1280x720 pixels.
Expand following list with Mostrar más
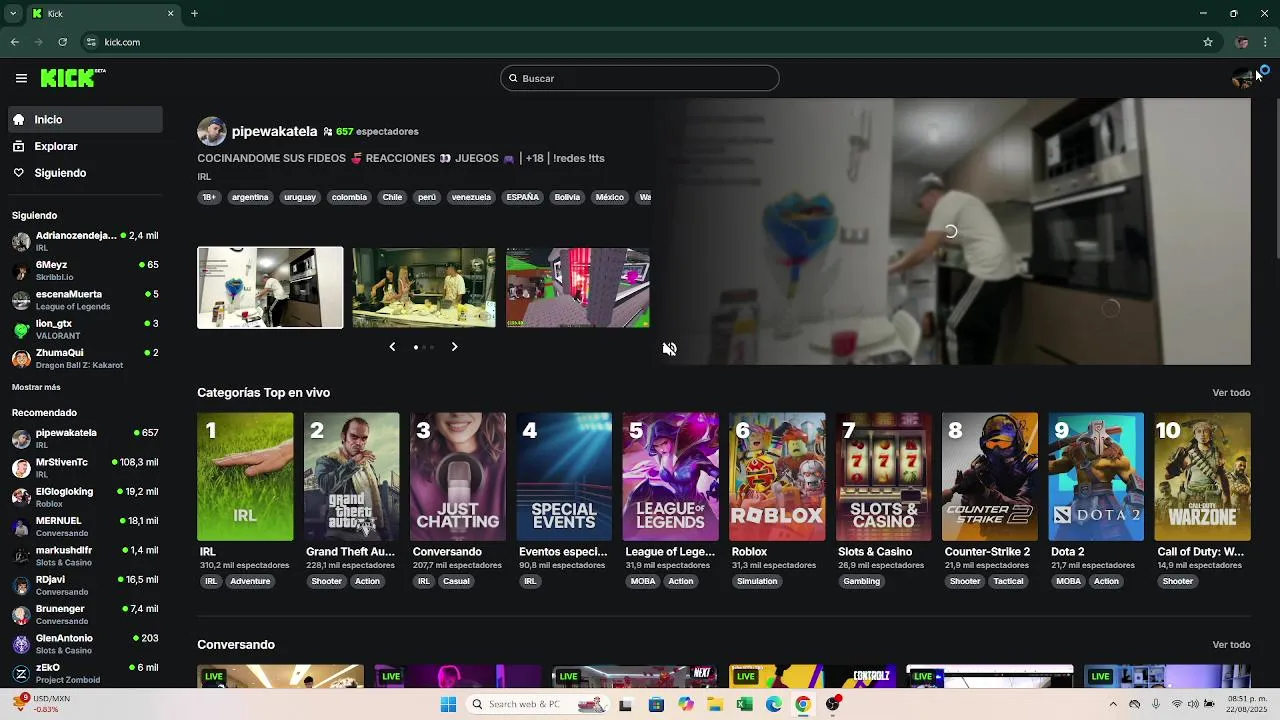click(x=36, y=387)
